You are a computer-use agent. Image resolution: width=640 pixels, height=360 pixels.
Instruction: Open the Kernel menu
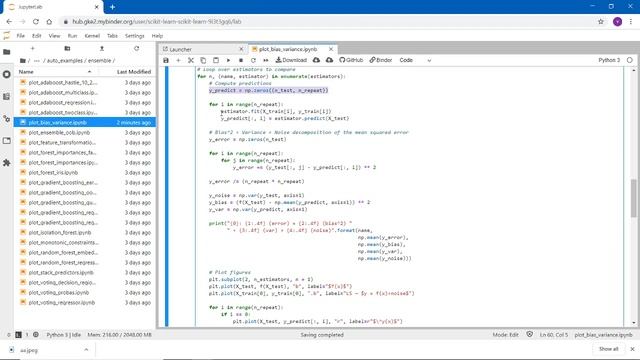pyautogui.click(x=92, y=36)
